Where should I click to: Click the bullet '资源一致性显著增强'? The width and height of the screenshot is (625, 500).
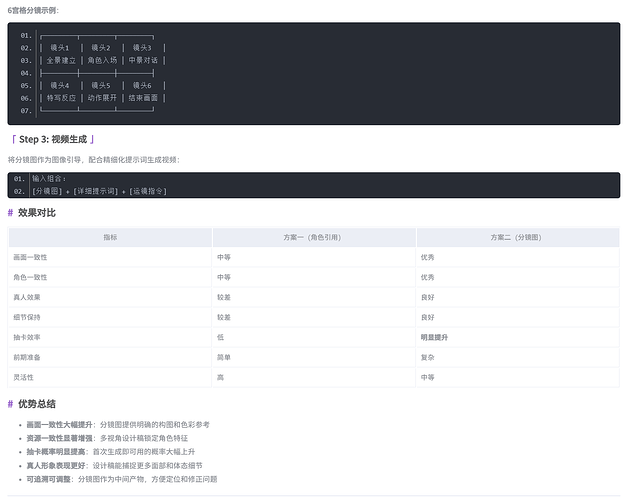point(59,438)
